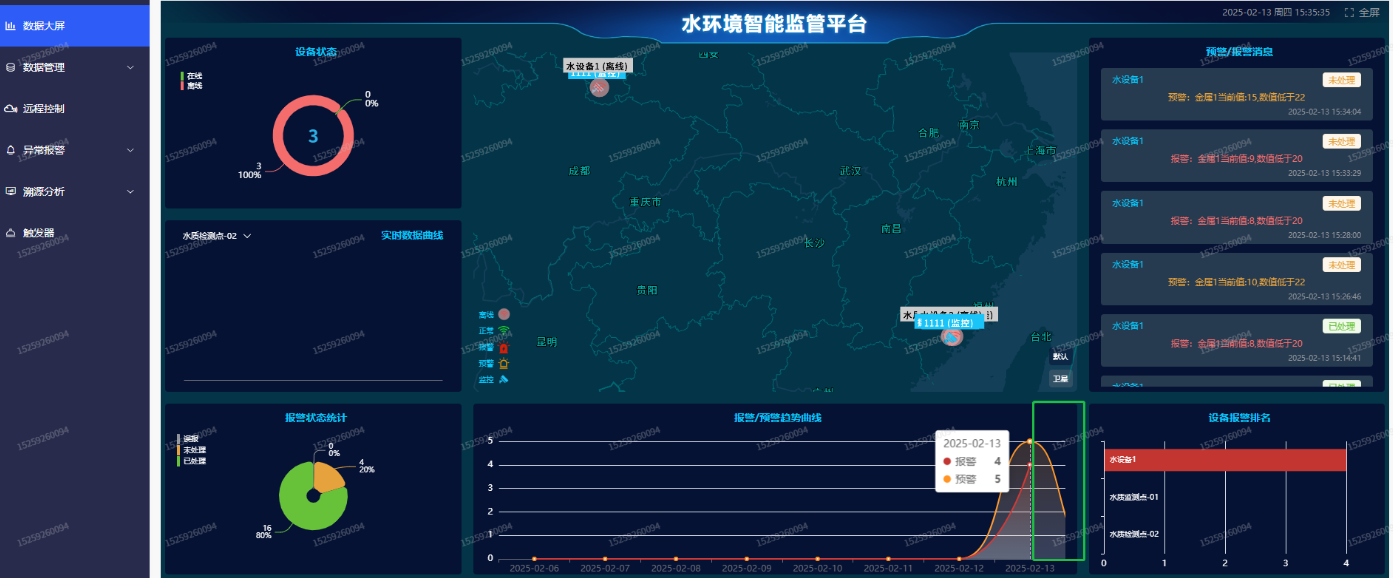Image resolution: width=1393 pixels, height=578 pixels.
Task: Expand the 数据管理 sidebar submenu
Action: point(130,68)
